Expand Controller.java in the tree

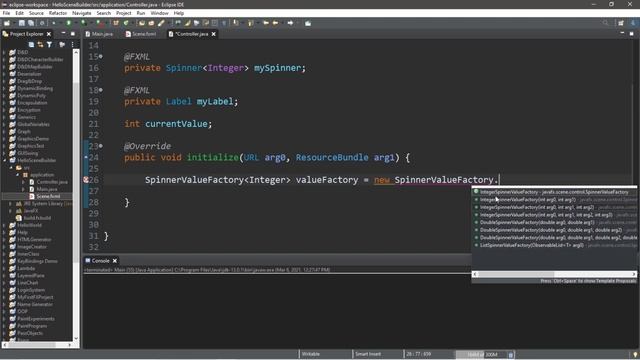click(x=24, y=182)
